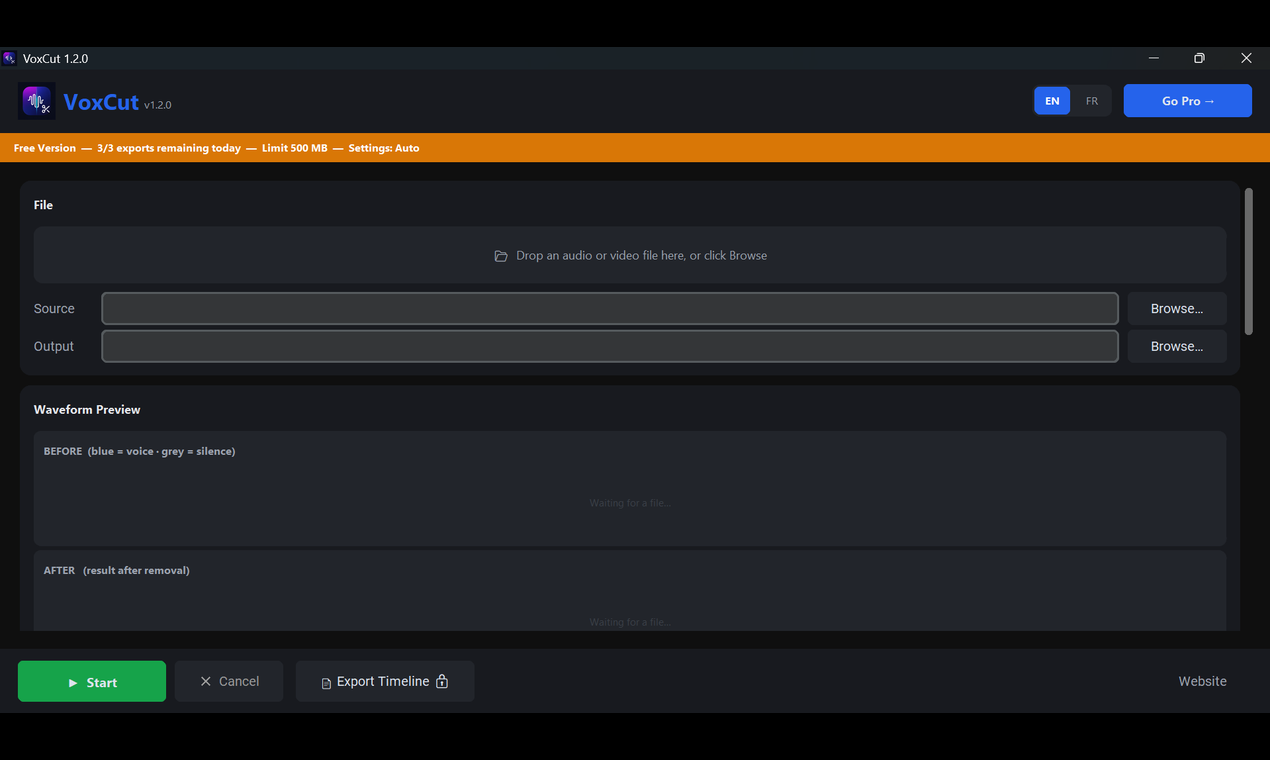
Task: Click the play triangle icon on Start
Action: [x=73, y=683]
